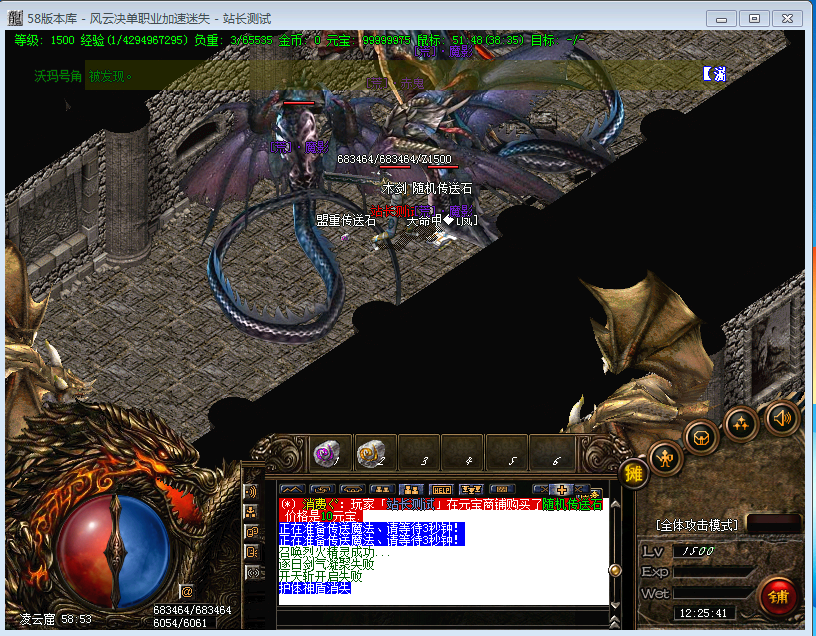Screen dimensions: 816x636
Task: Open the red 铺 shop button
Action: [x=777, y=596]
